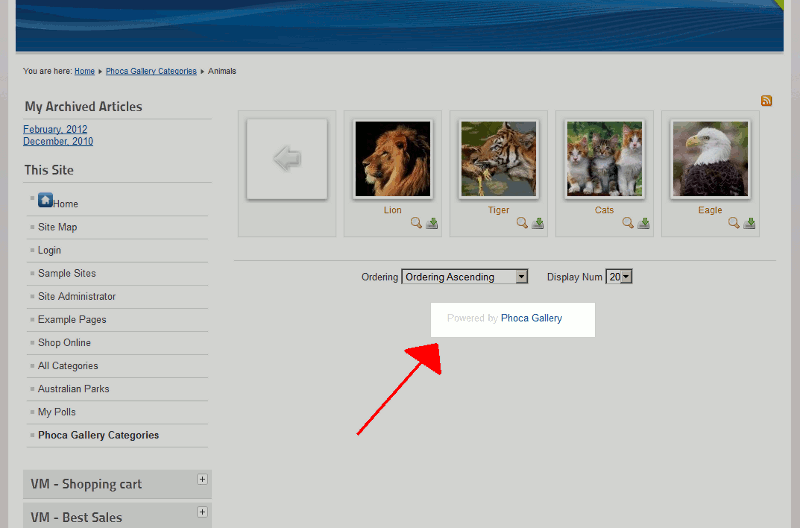Open the Site Map menu item

58,227
